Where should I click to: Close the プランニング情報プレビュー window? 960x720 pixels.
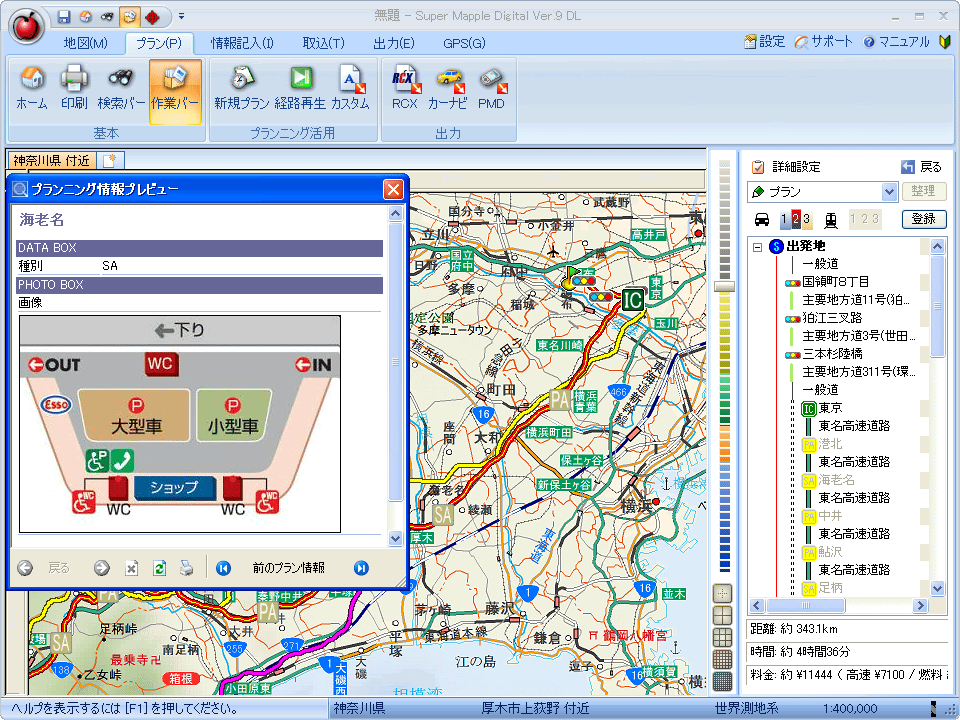[x=393, y=189]
